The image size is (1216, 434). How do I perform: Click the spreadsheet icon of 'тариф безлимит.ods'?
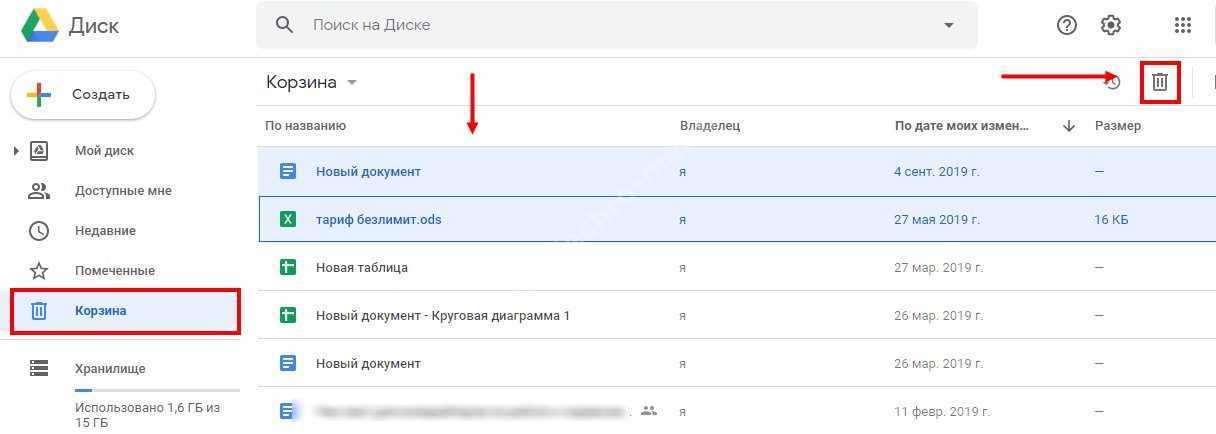pyautogui.click(x=288, y=219)
